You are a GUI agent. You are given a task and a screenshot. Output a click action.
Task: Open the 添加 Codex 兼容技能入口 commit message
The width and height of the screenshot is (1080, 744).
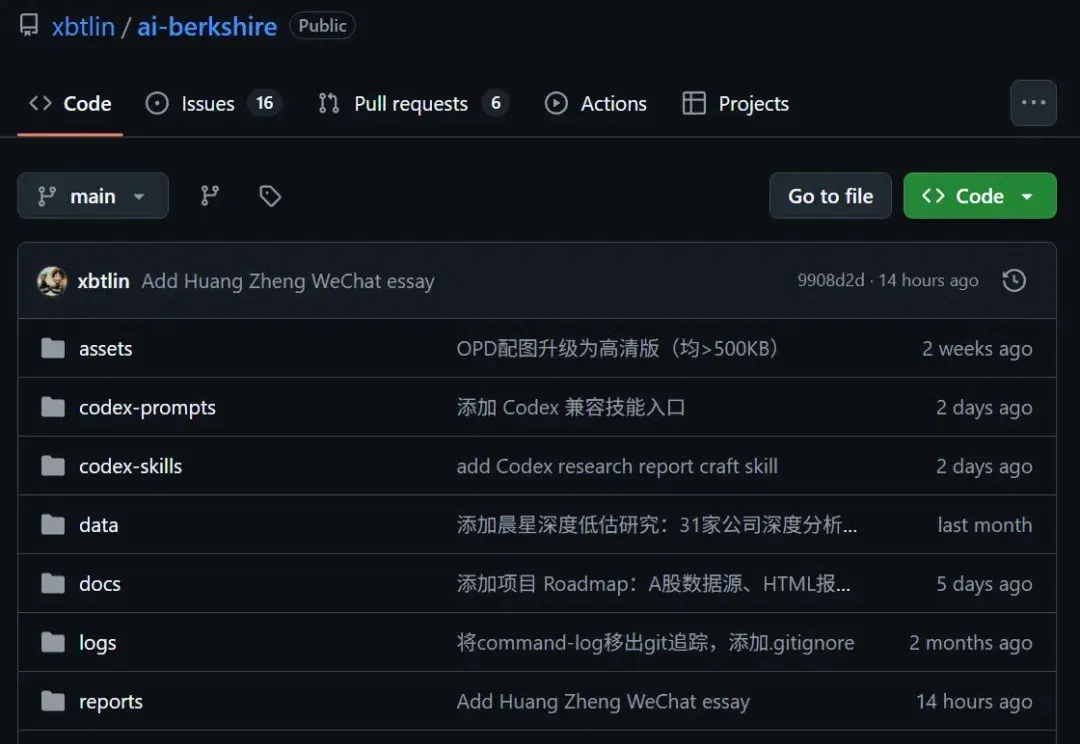tap(571, 407)
